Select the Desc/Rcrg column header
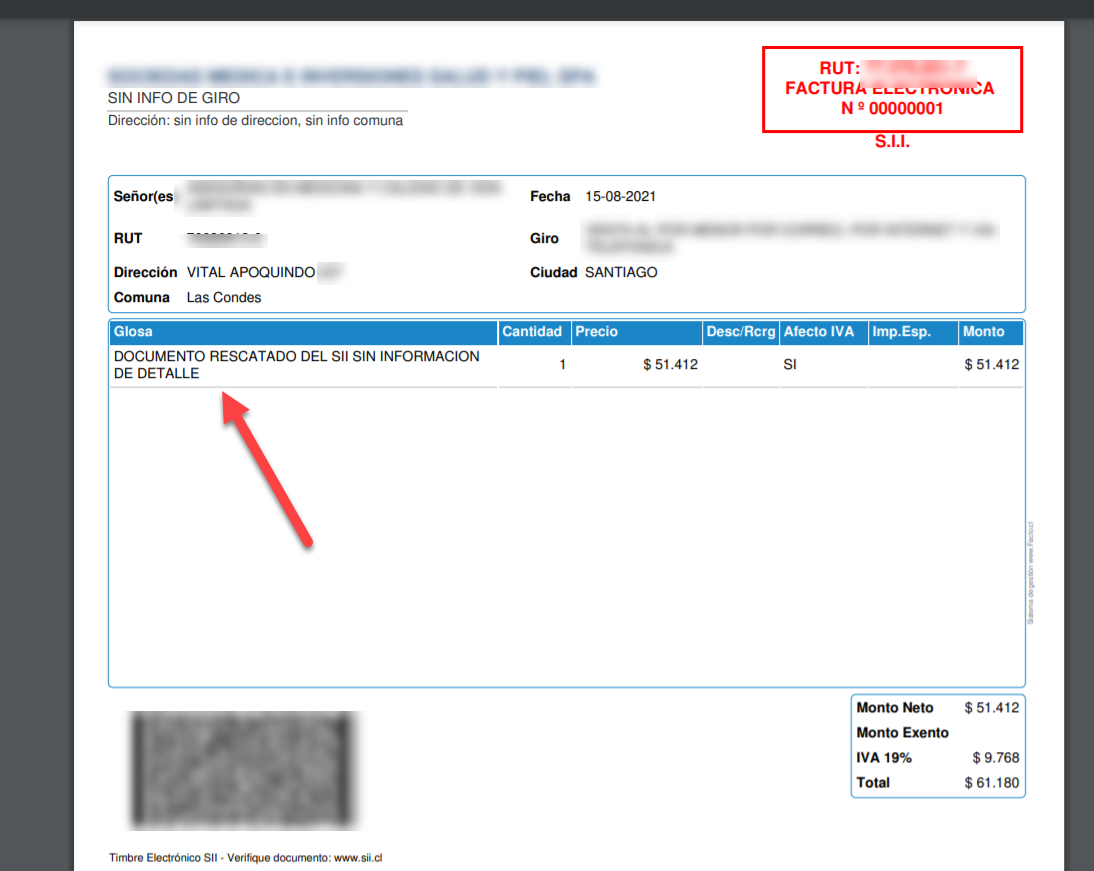This screenshot has height=871, width=1094. tap(740, 332)
